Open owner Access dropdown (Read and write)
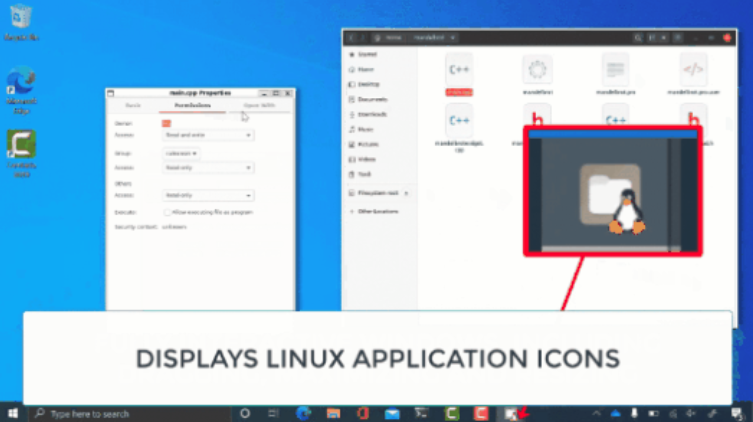Viewport: 753px width, 422px height. (208, 135)
